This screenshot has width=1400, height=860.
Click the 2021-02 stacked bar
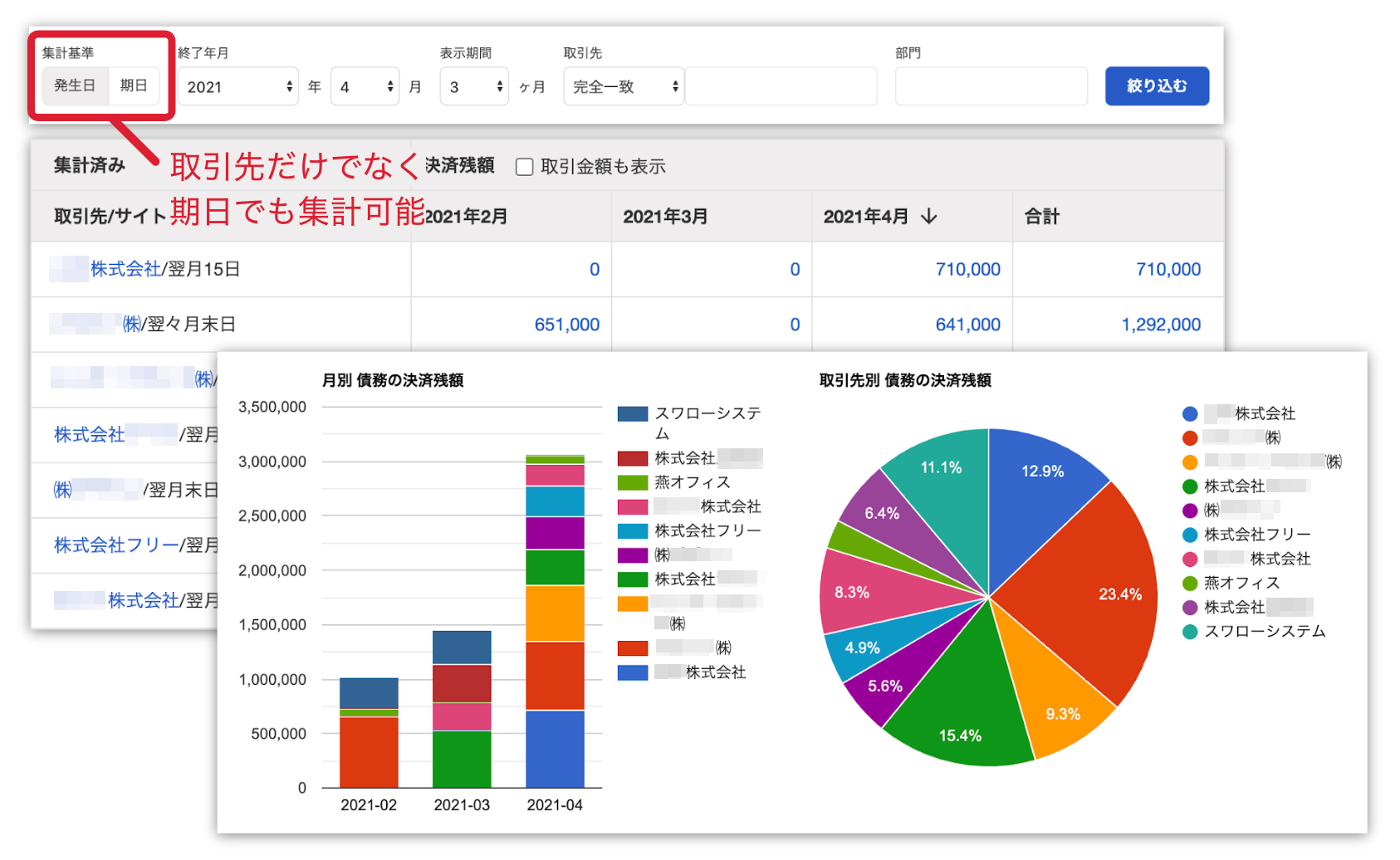click(x=369, y=732)
